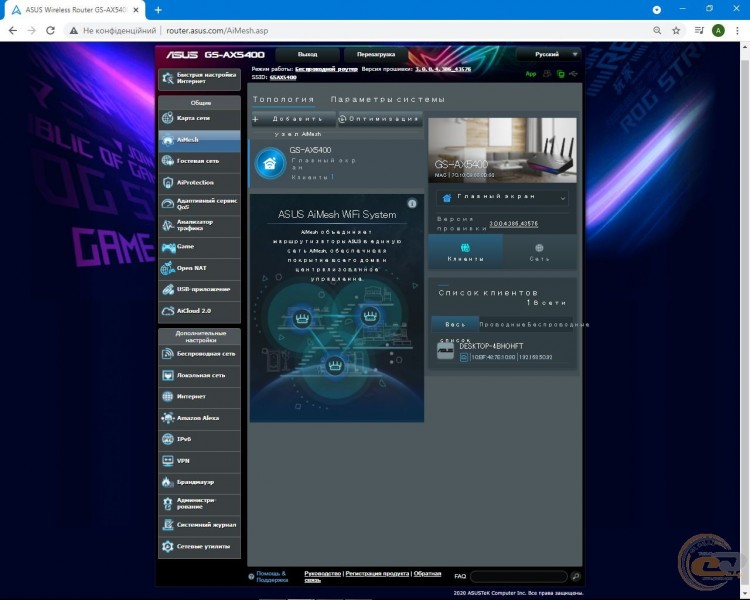
Task: Click GS-AX5400 router photo thumbnail
Action: (502, 150)
